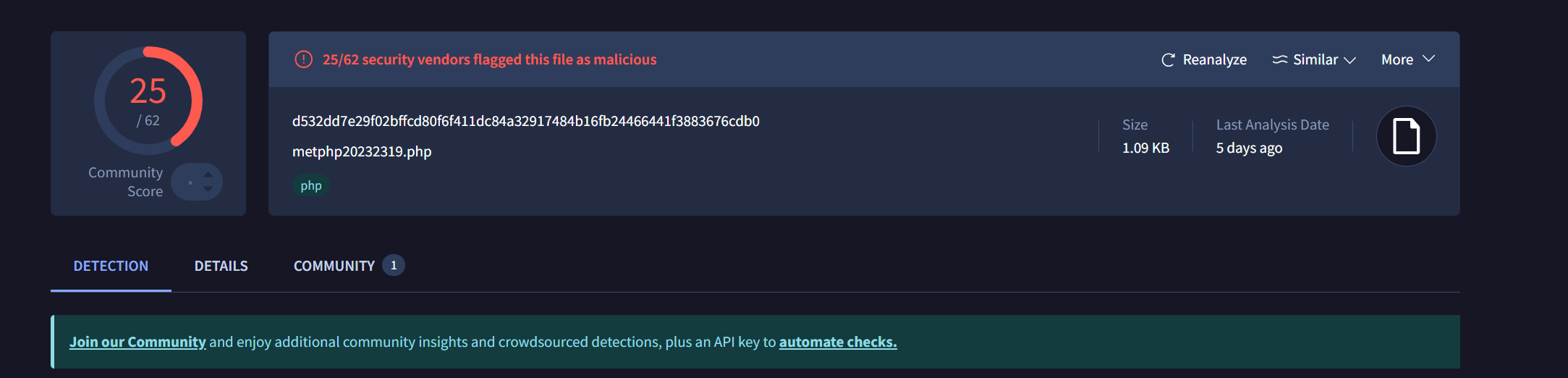Click the Similar approximately-equal icon
1568x378 pixels.
pyautogui.click(x=1279, y=59)
